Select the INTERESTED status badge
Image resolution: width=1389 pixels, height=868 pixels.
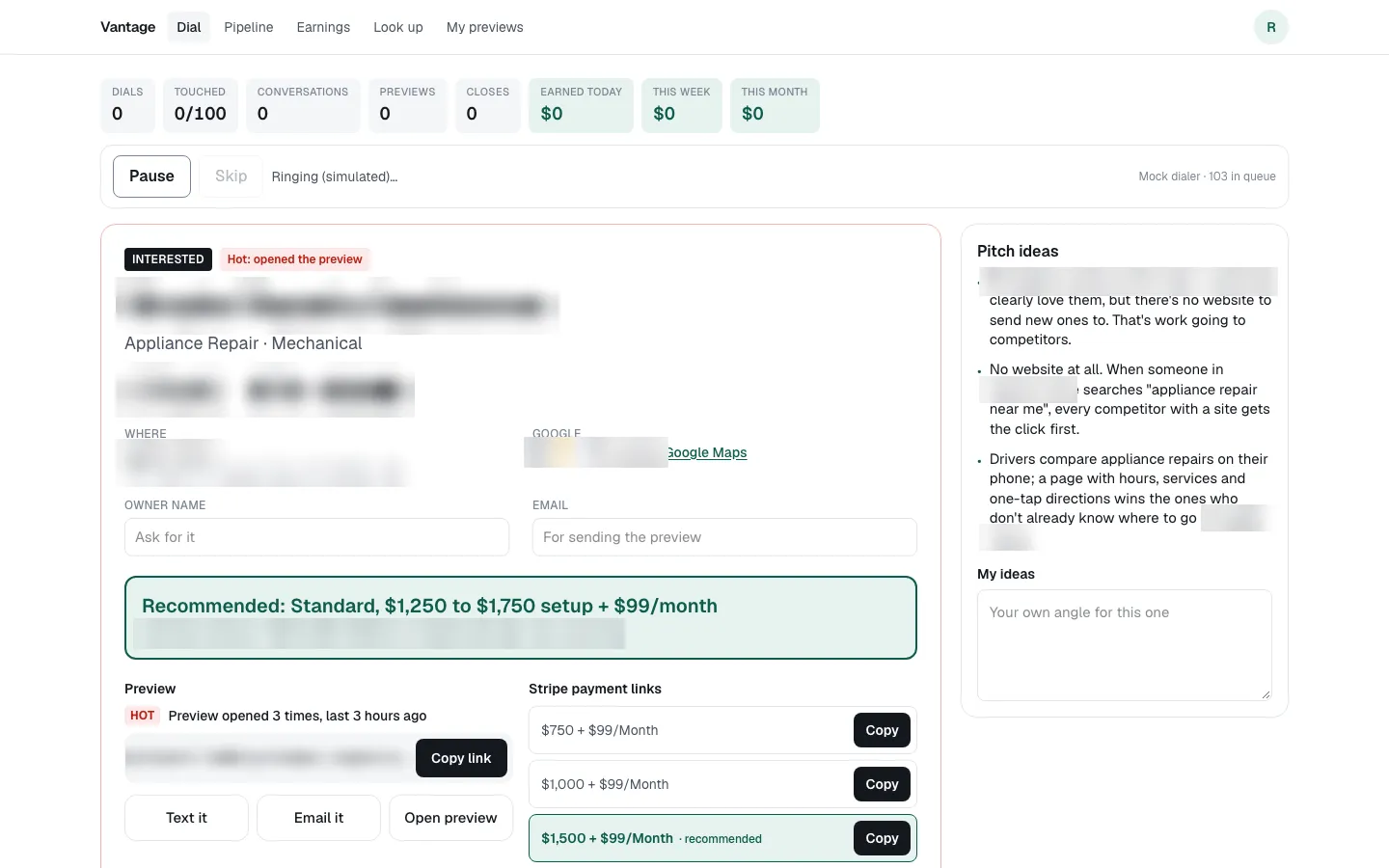[168, 259]
